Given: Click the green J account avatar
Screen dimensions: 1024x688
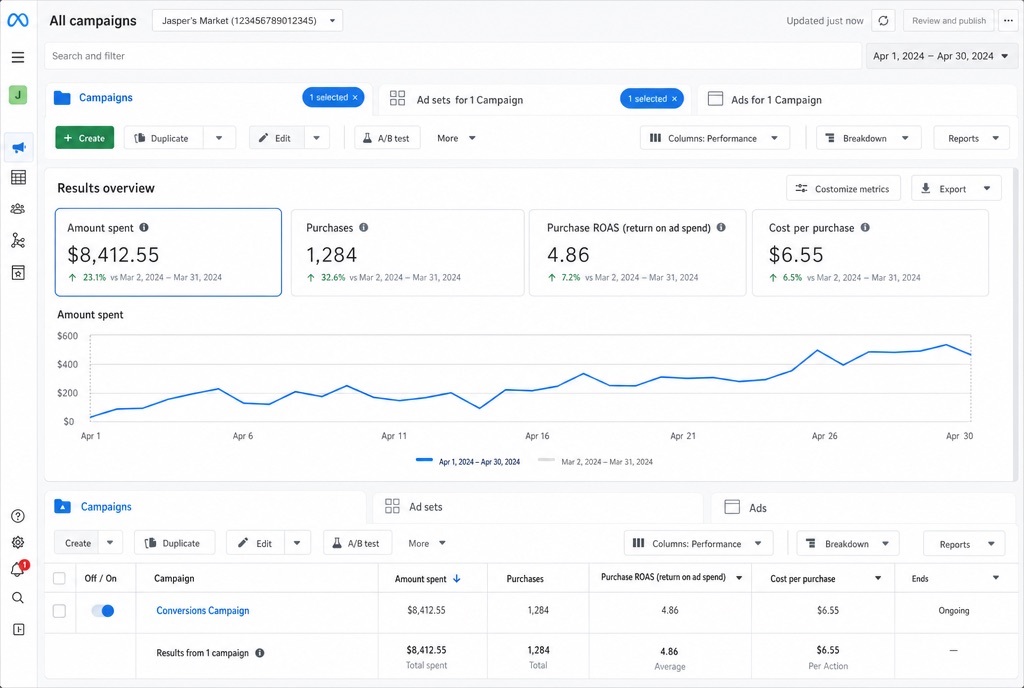Looking at the screenshot, I should (x=18, y=95).
